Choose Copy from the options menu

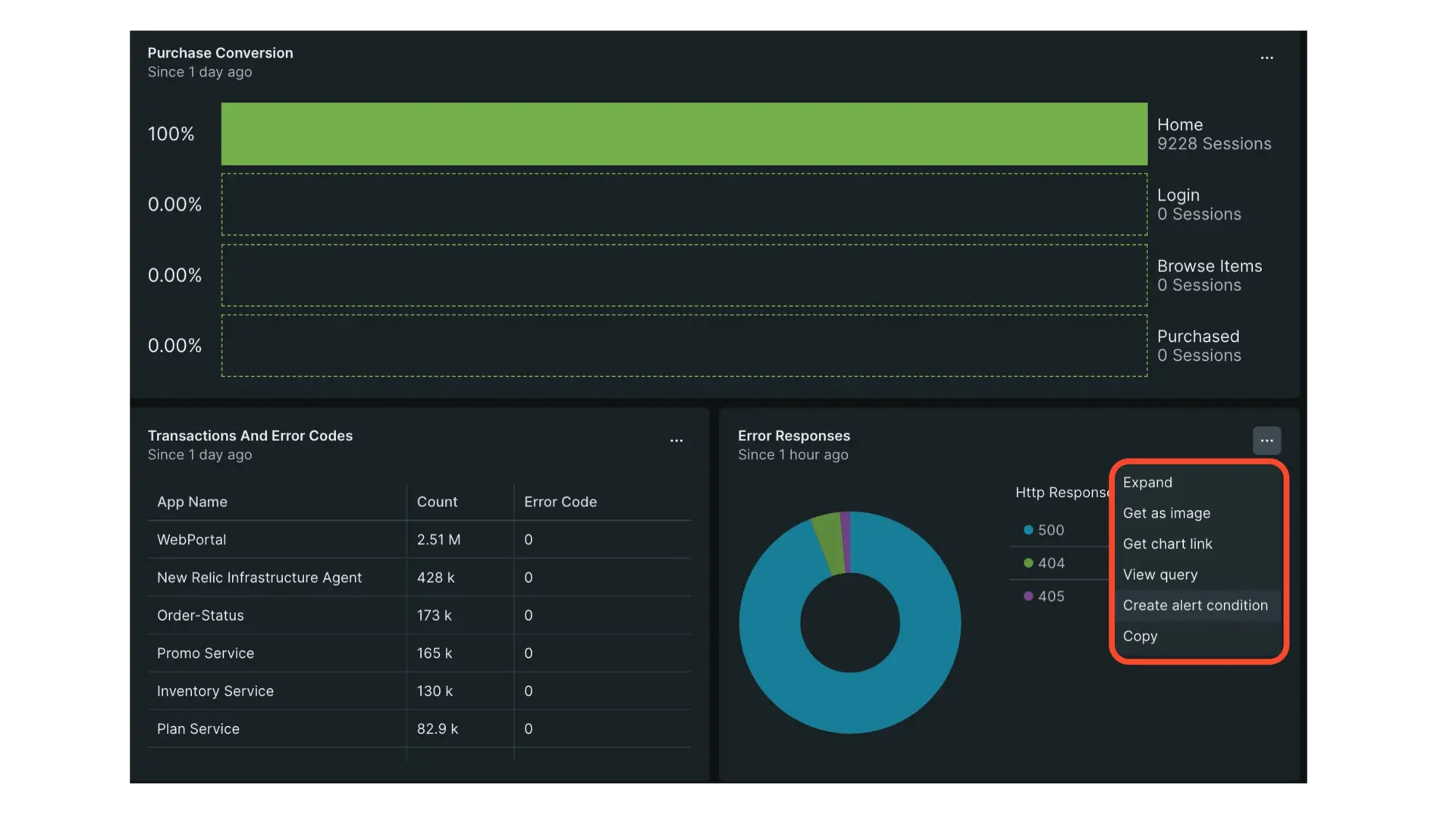pyautogui.click(x=1141, y=637)
